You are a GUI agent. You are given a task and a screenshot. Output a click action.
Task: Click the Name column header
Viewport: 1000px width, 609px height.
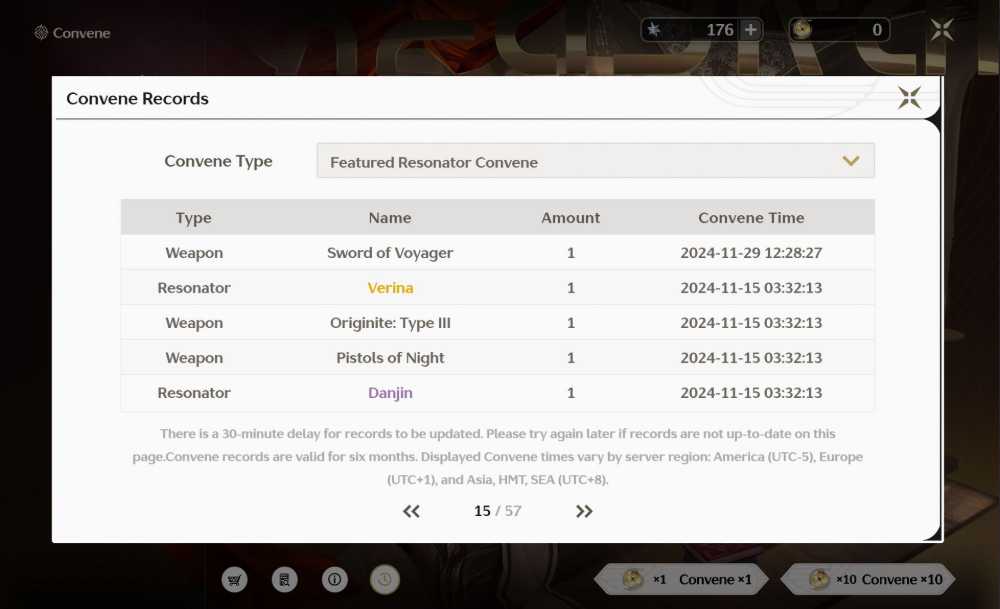click(x=390, y=217)
